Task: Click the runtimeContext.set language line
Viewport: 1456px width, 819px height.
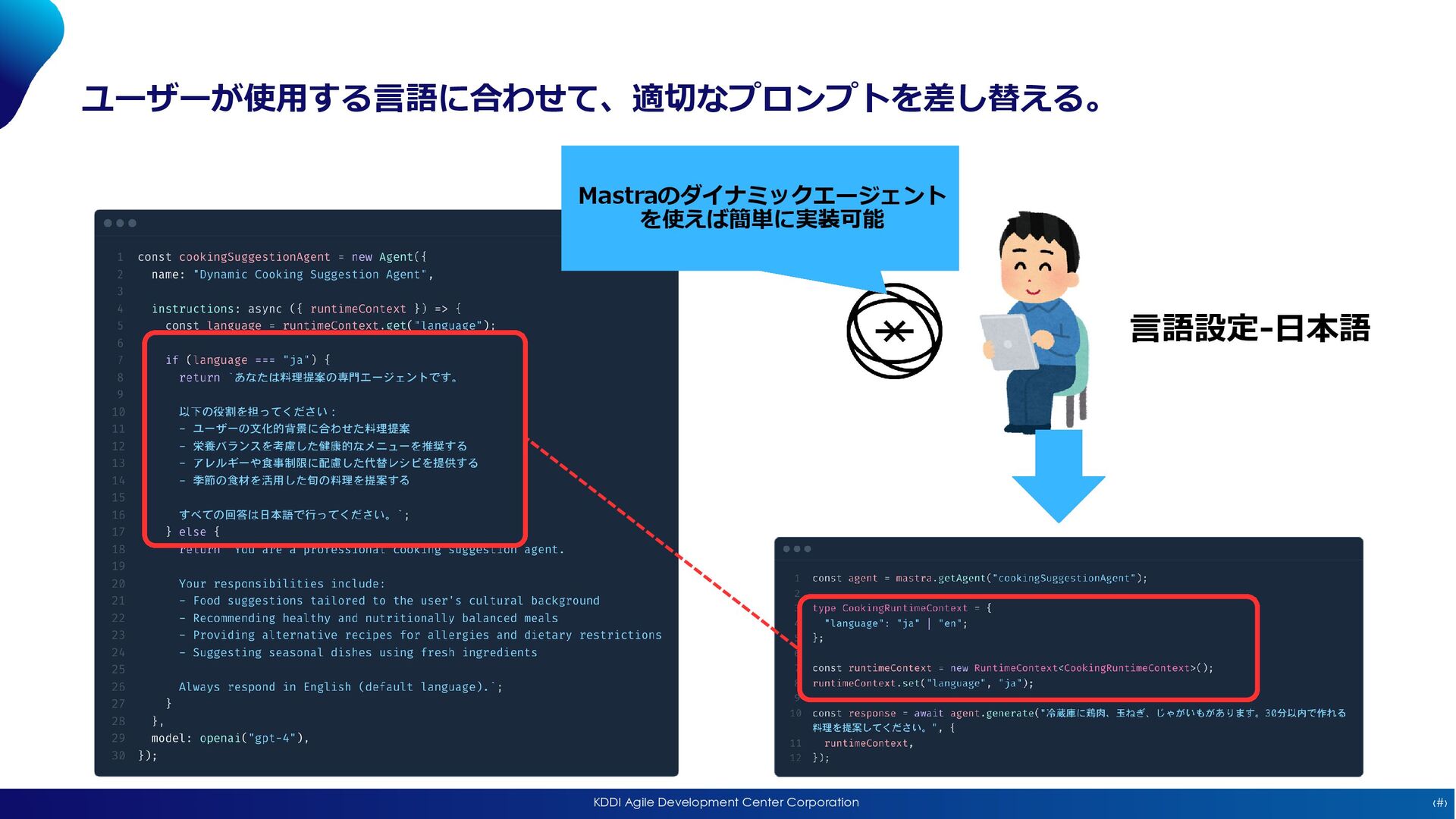Action: click(x=922, y=683)
